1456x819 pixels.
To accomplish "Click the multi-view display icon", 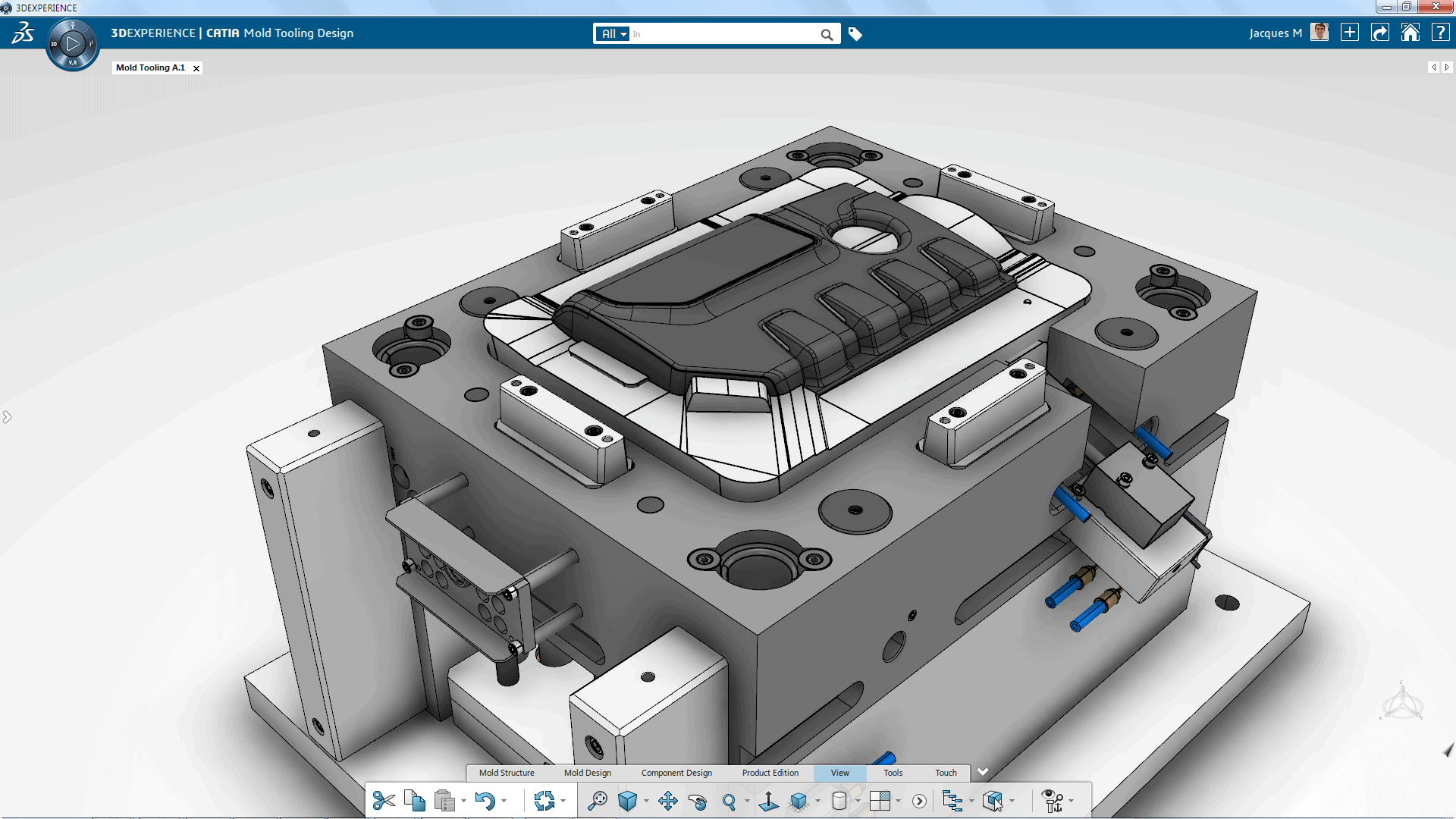I will [x=878, y=800].
